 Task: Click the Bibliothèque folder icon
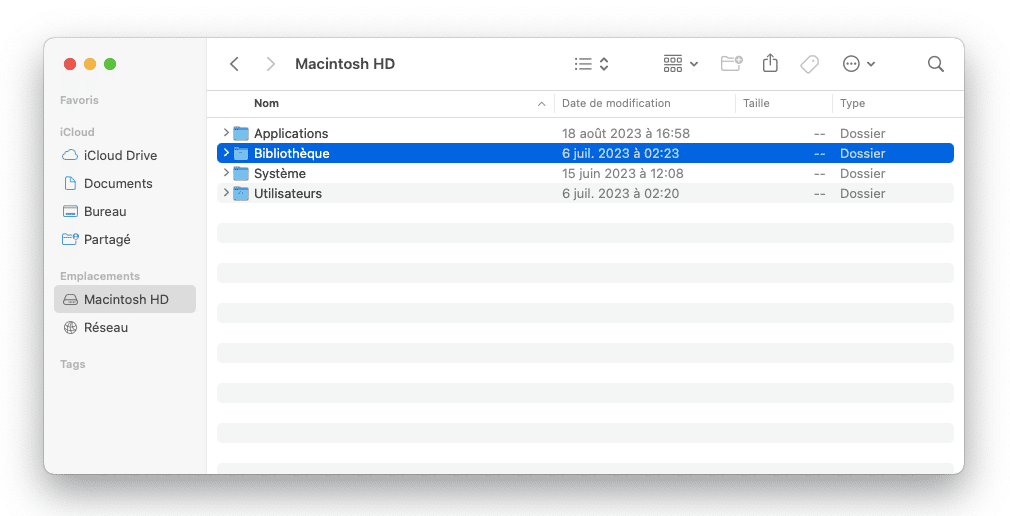click(241, 153)
